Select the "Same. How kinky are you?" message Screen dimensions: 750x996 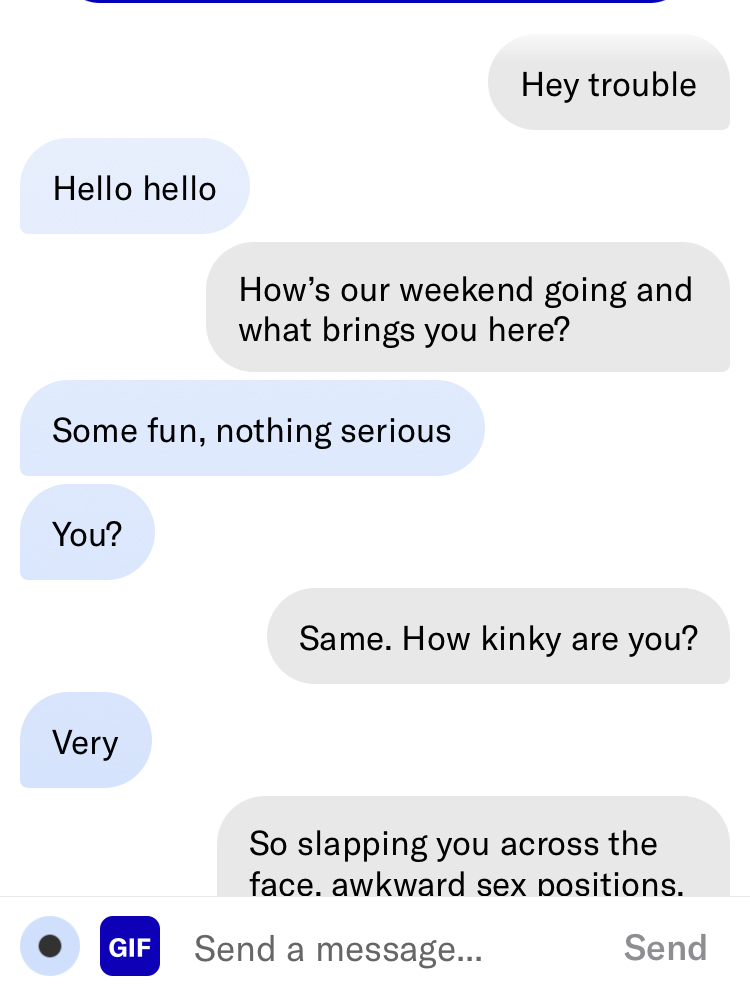(x=499, y=636)
